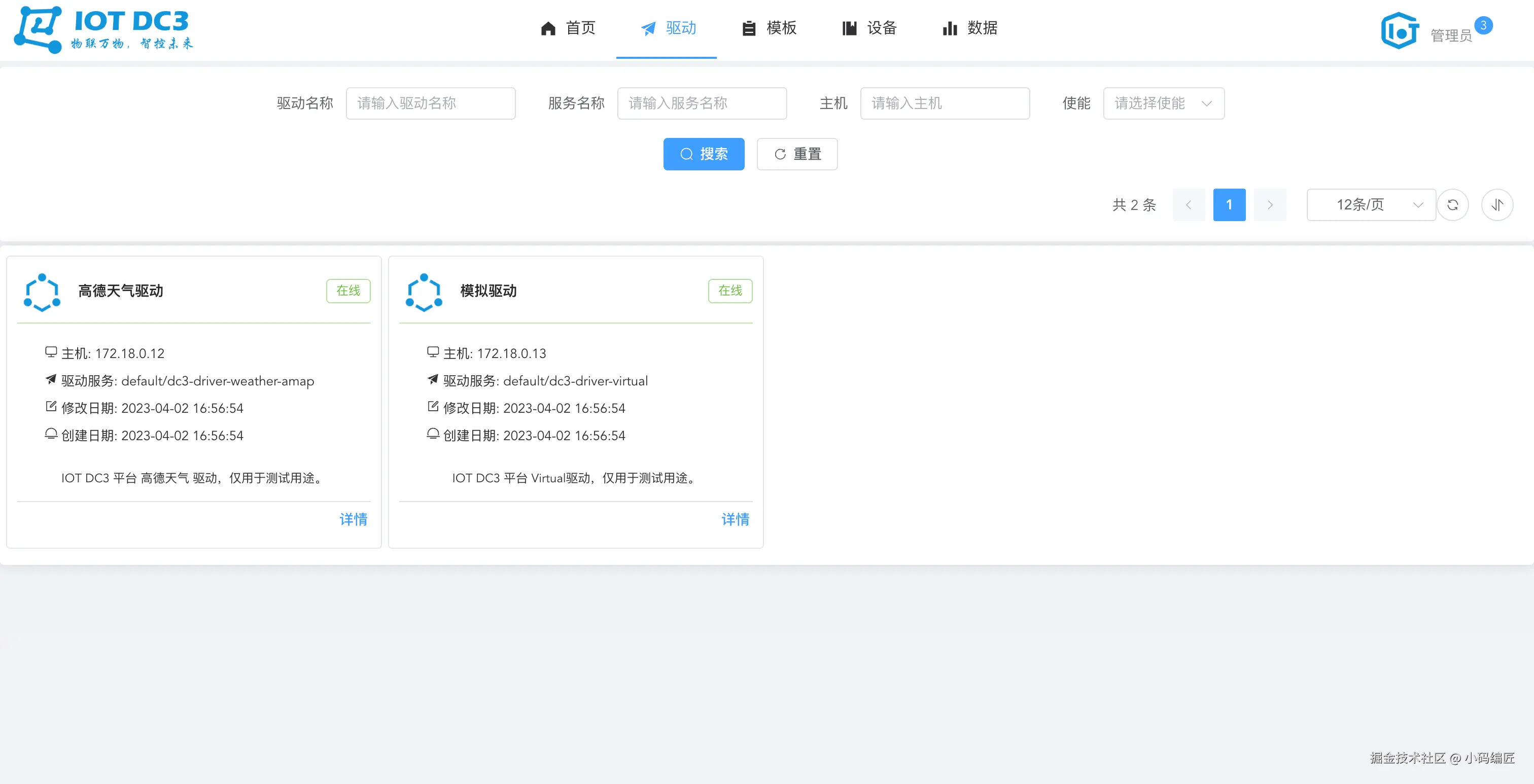Click the notification badge showing 3
The width and height of the screenshot is (1534, 784).
(x=1483, y=25)
